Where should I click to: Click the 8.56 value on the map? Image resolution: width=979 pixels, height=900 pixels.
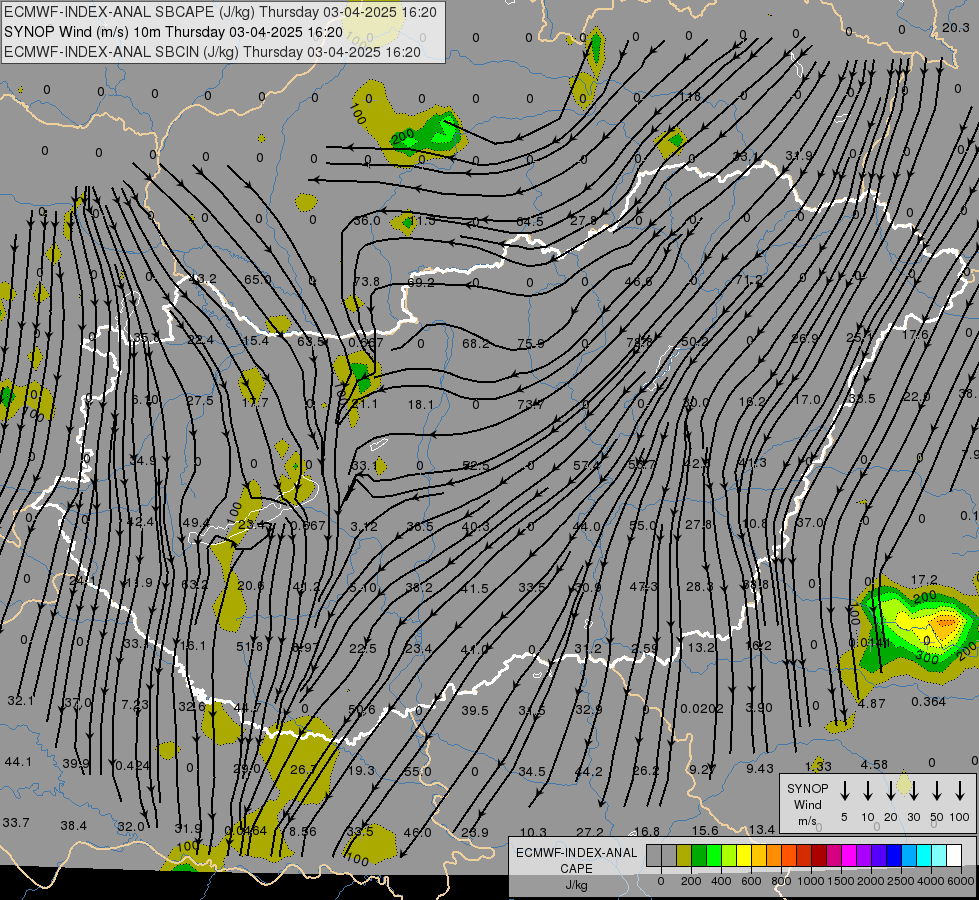[x=303, y=831]
